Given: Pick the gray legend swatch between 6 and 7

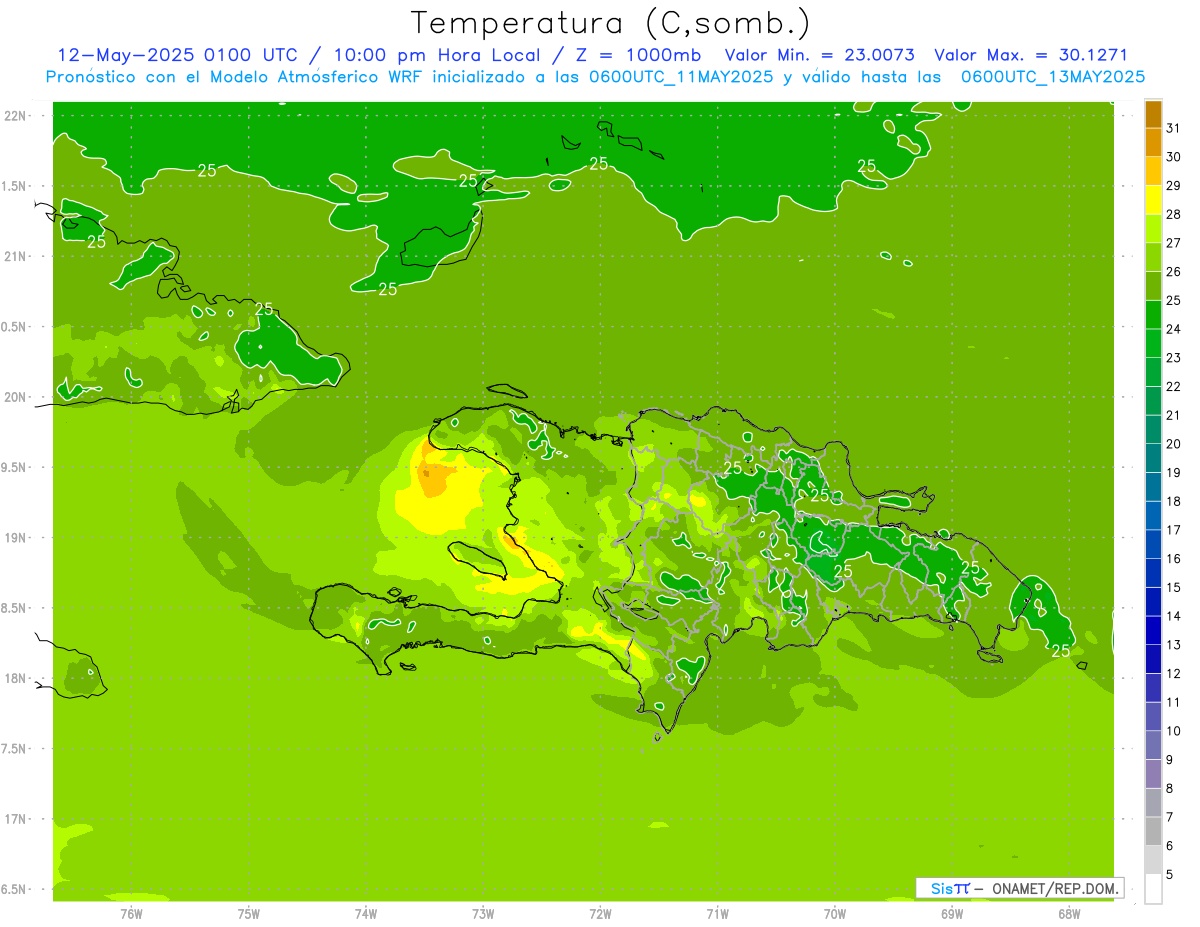Looking at the screenshot, I should (1153, 831).
